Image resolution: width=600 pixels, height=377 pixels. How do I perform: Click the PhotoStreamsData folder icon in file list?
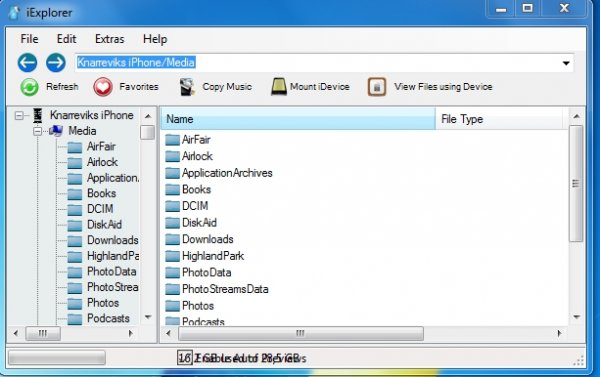point(172,289)
